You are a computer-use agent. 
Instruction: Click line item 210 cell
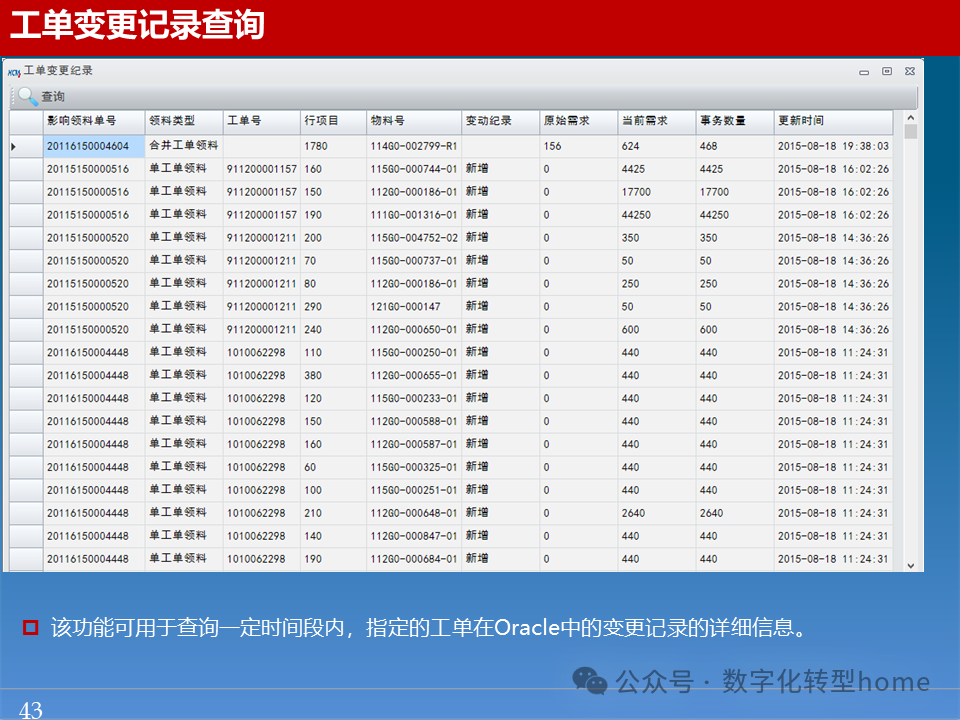[333, 513]
